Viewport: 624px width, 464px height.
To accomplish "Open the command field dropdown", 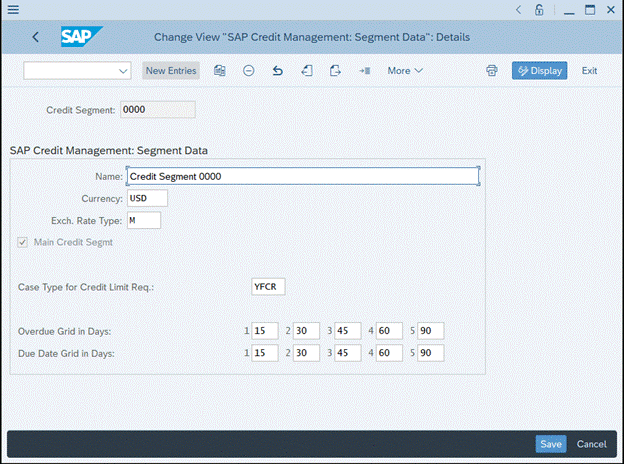I will click(x=124, y=71).
